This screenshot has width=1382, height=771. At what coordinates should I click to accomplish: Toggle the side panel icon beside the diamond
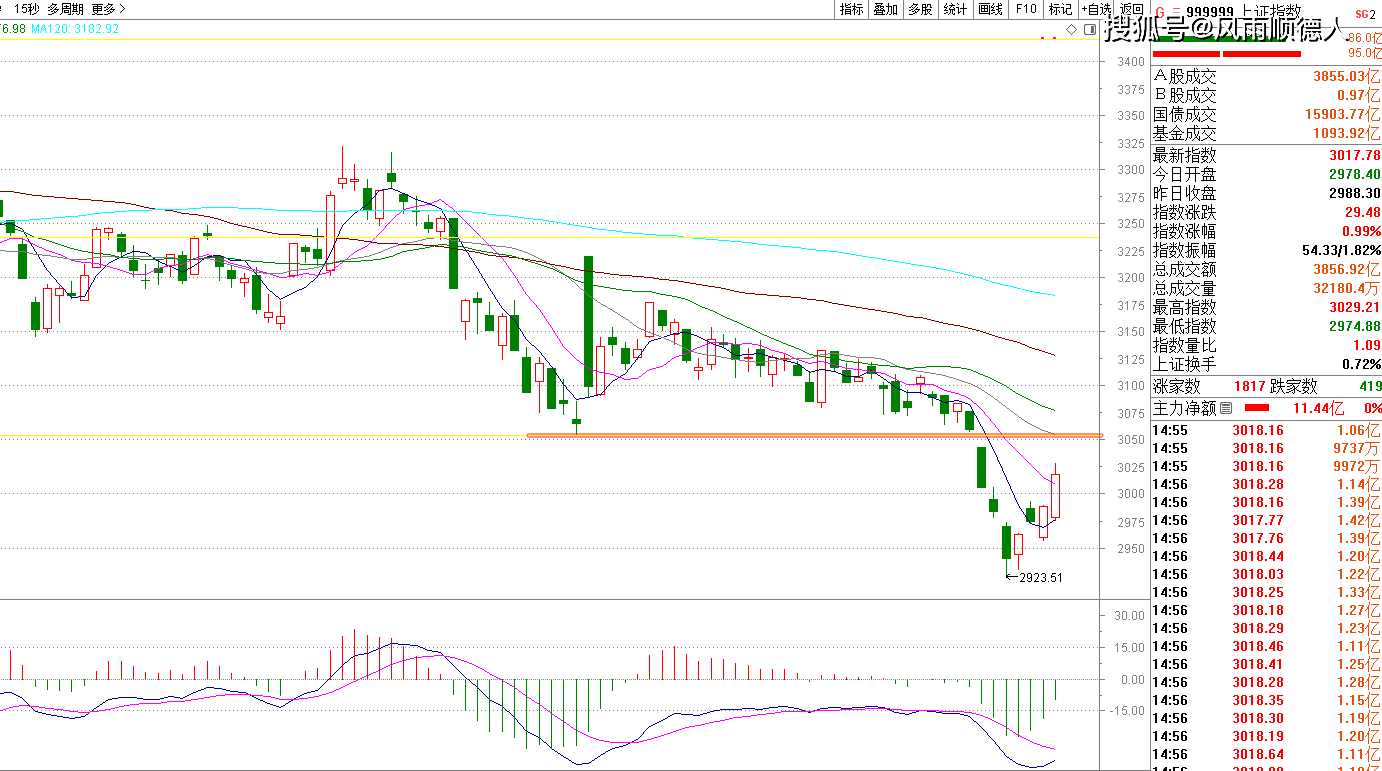(1088, 29)
